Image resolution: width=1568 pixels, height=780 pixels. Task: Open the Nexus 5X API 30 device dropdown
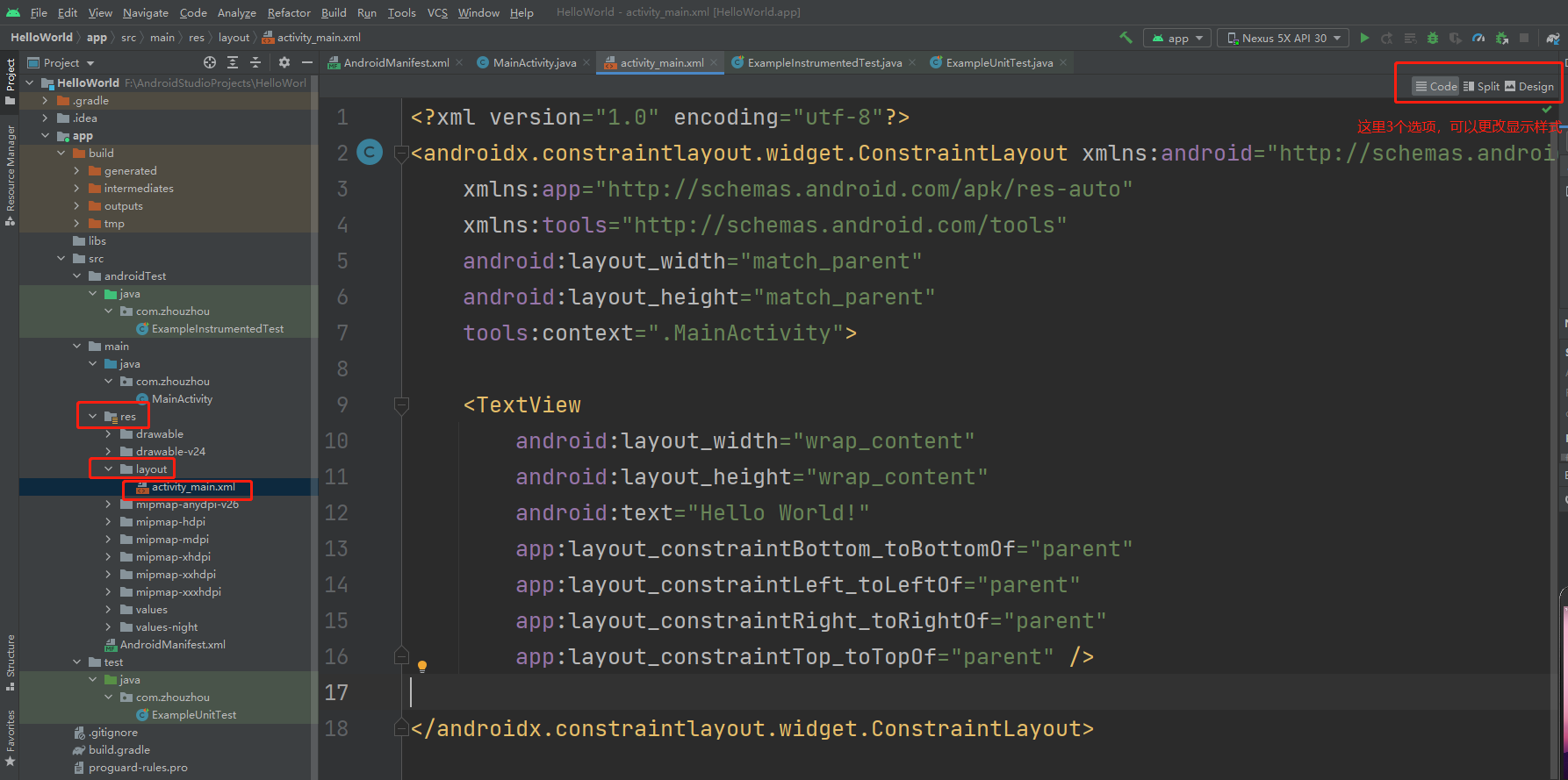[x=1284, y=38]
